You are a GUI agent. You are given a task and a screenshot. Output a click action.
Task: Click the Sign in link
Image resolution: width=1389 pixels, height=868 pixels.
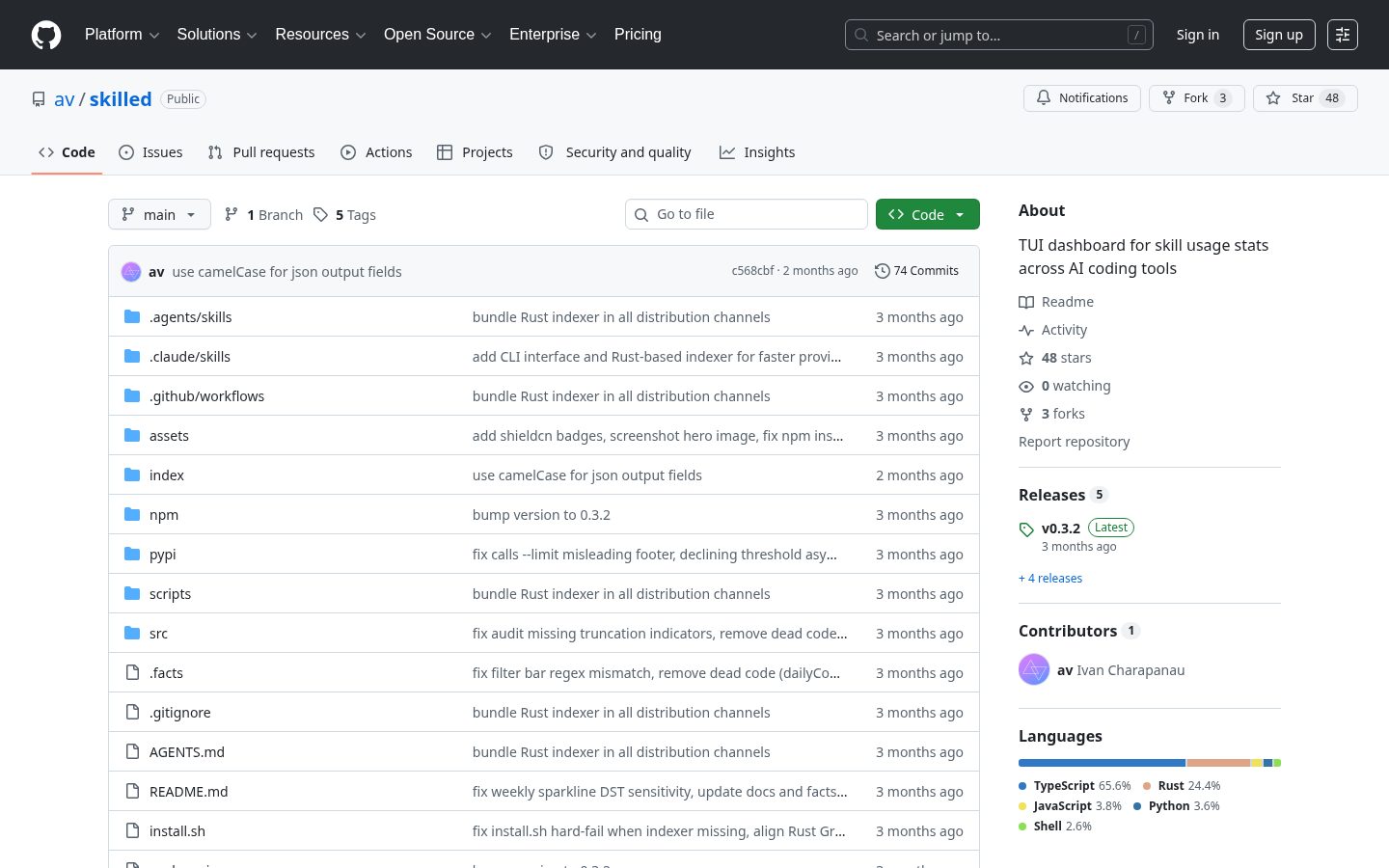pyautogui.click(x=1197, y=35)
